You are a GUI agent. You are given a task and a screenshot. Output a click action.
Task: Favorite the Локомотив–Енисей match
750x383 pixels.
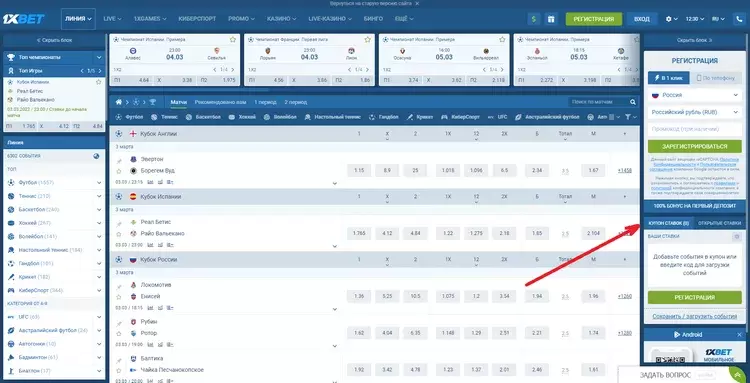point(119,296)
